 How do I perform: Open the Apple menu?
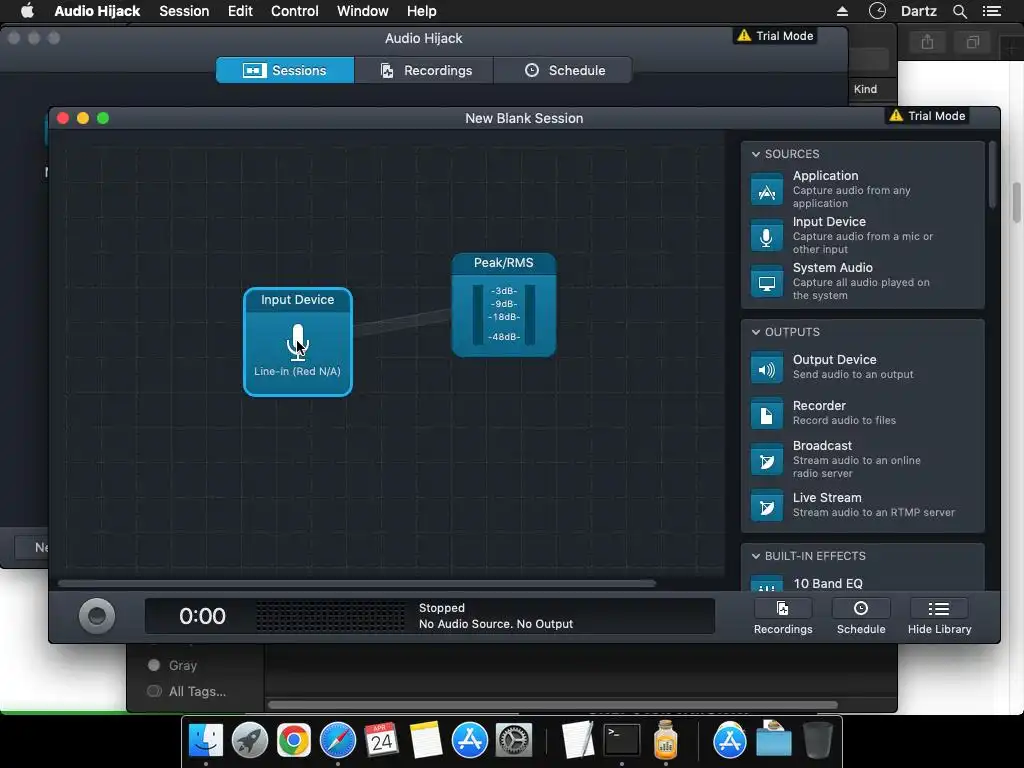(27, 11)
